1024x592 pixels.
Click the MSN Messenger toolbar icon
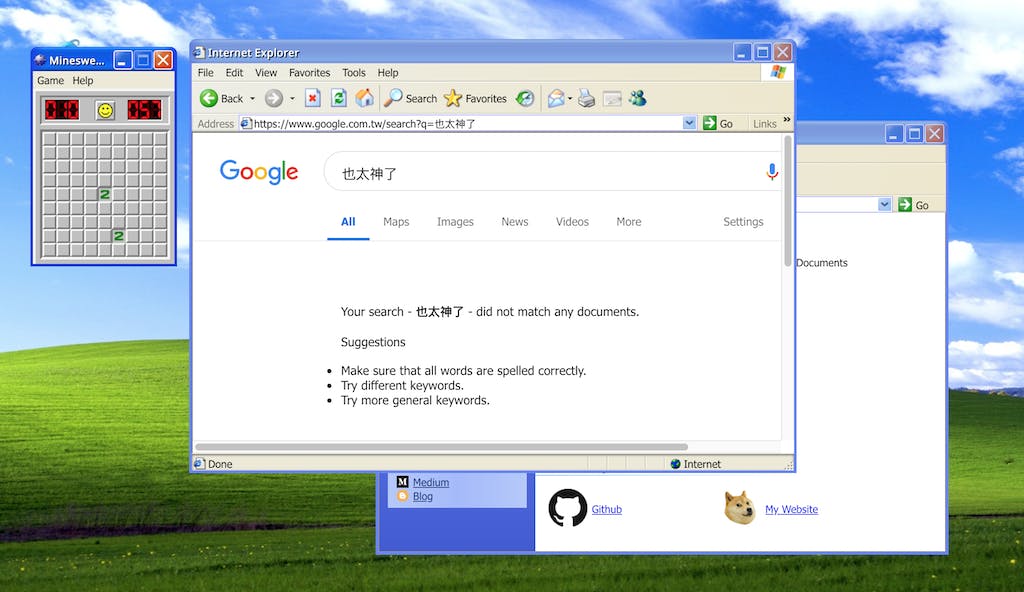pos(637,98)
